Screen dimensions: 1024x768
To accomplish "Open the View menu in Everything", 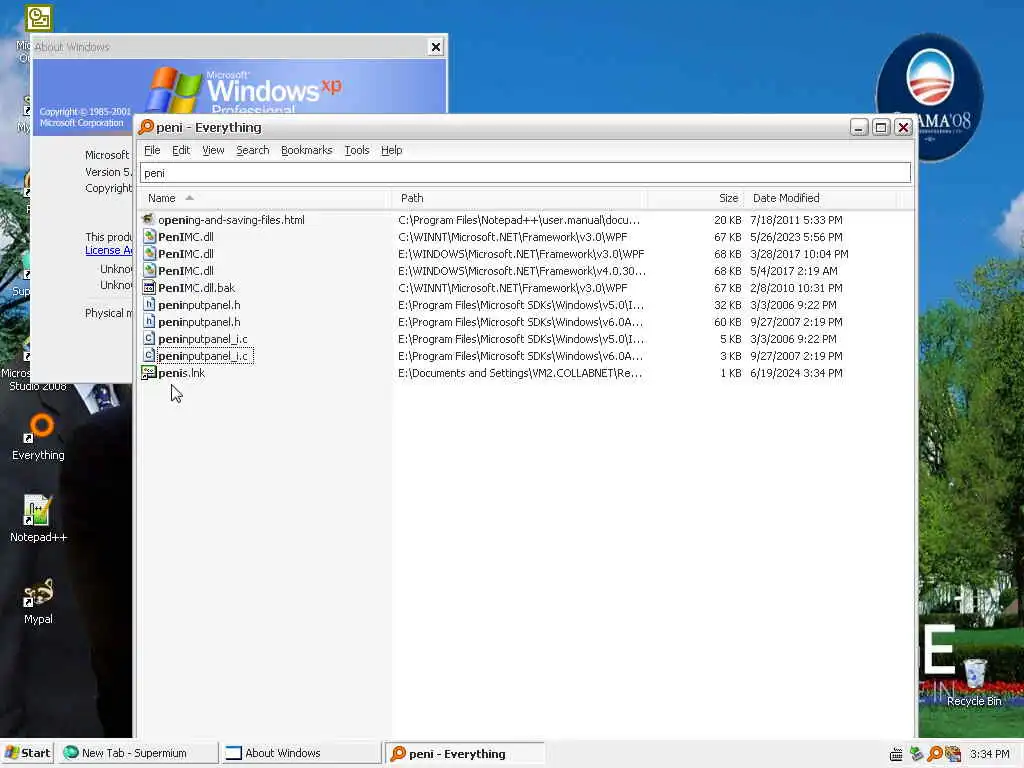I will pyautogui.click(x=213, y=150).
